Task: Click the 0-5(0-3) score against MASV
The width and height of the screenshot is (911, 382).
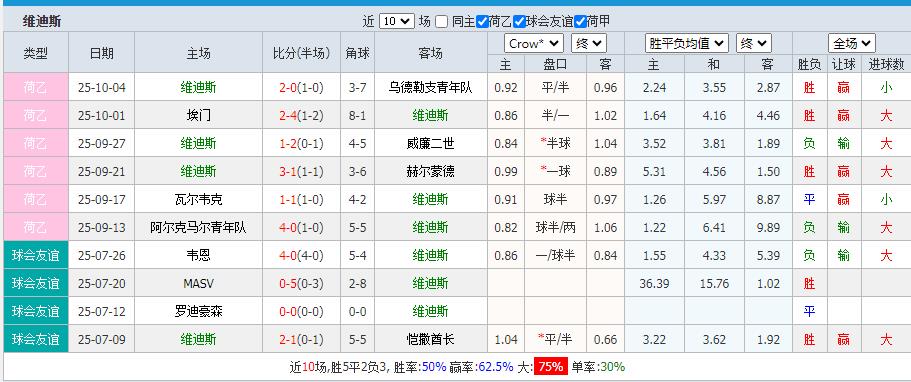Action: coord(301,283)
